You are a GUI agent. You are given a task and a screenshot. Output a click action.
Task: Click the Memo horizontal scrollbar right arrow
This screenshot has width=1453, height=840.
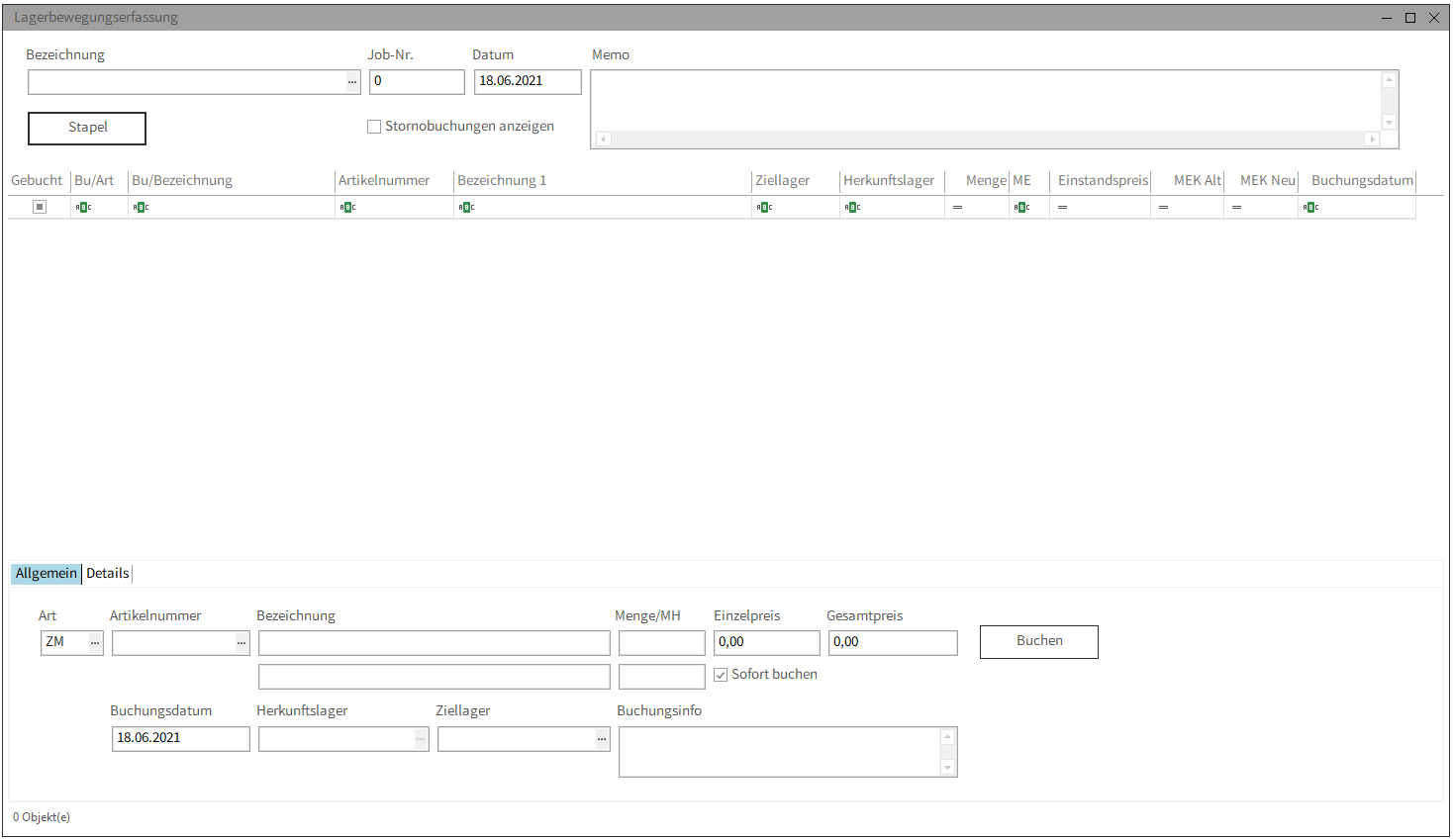[x=1372, y=140]
